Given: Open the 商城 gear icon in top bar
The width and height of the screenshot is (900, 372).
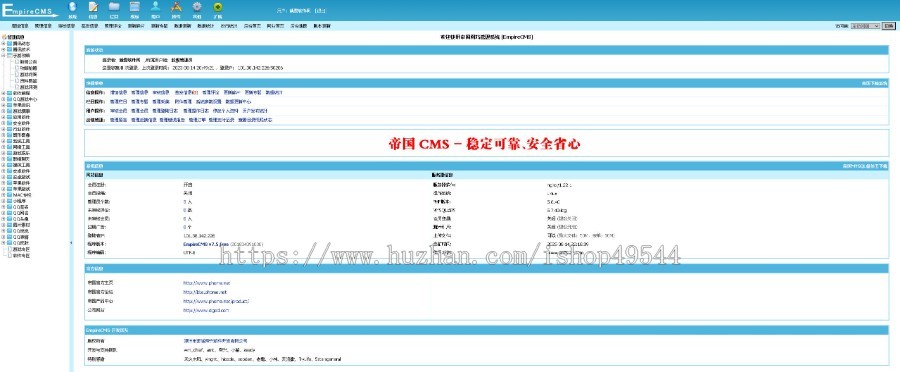Looking at the screenshot, I should pos(197,7).
